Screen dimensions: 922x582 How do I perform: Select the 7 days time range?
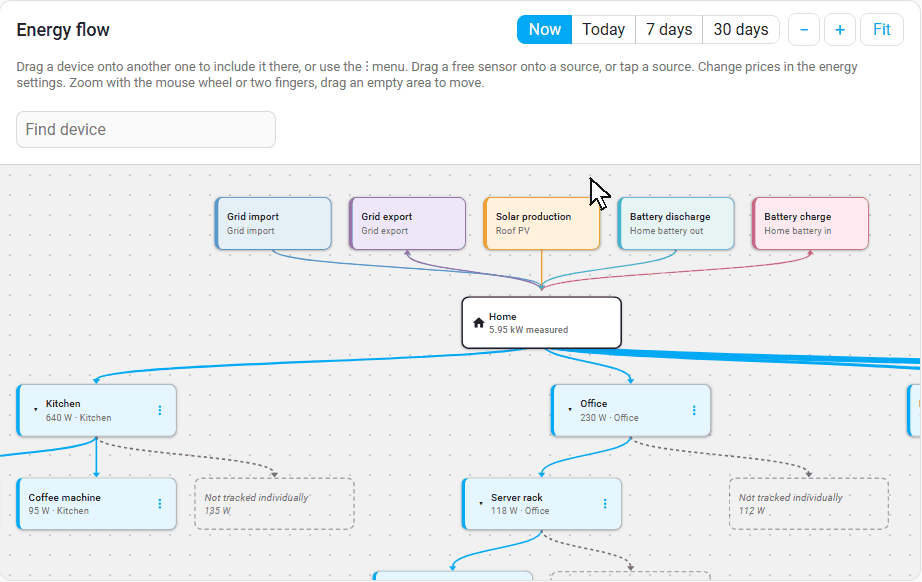(x=669, y=29)
